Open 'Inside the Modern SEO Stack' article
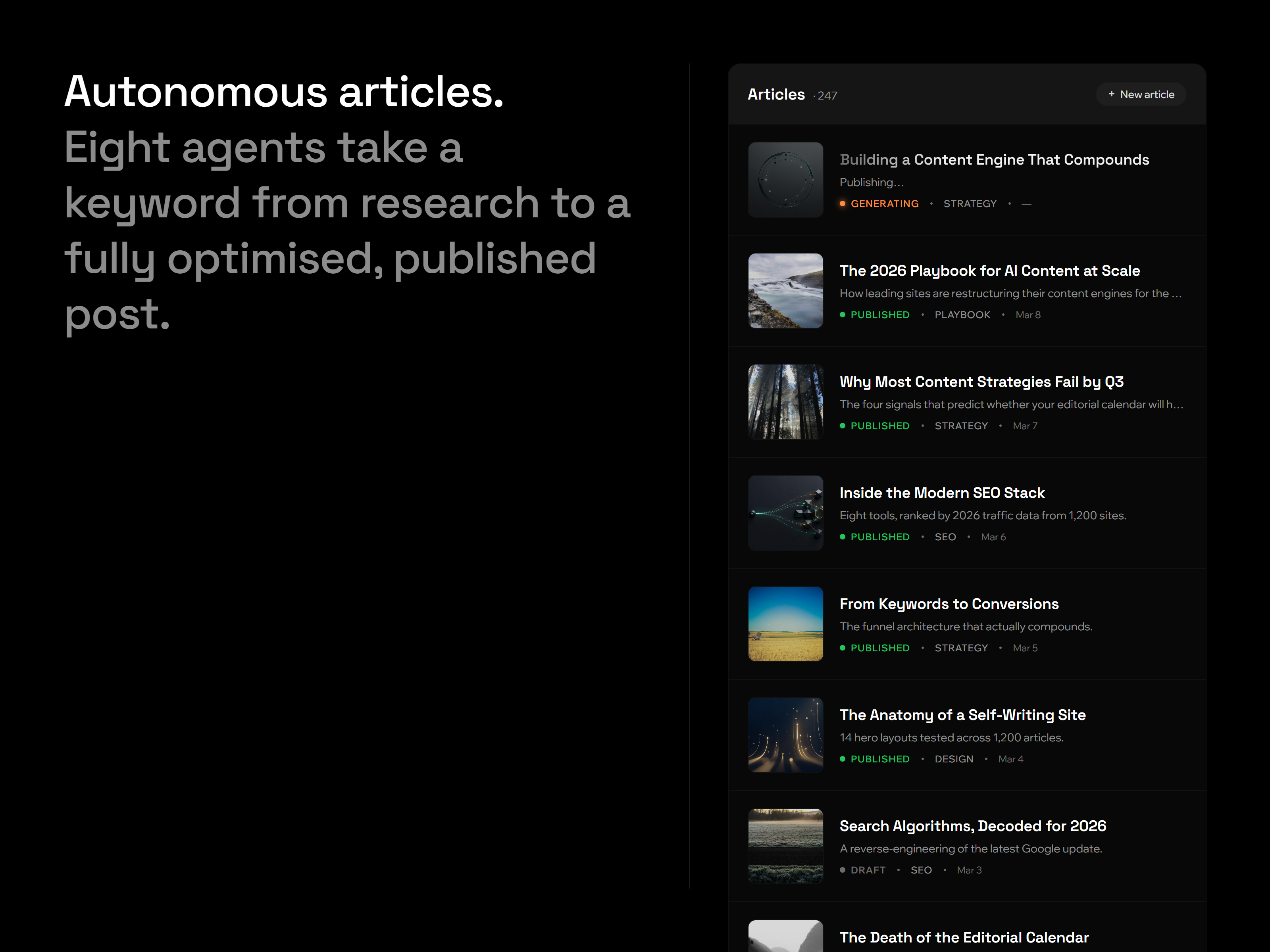 (942, 493)
